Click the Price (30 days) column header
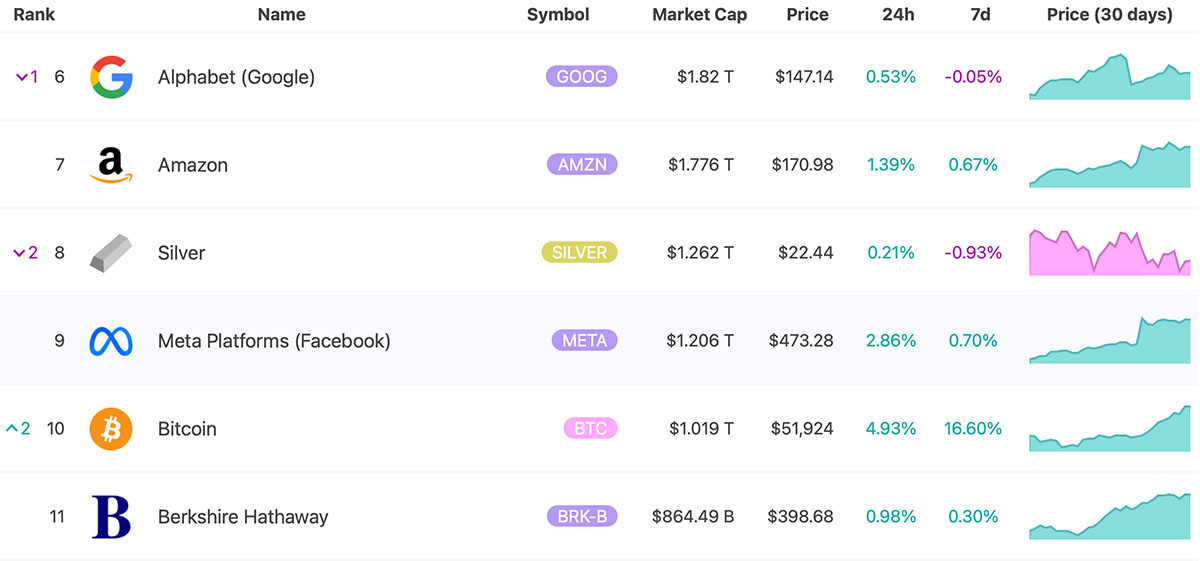1200x561 pixels. (1110, 15)
